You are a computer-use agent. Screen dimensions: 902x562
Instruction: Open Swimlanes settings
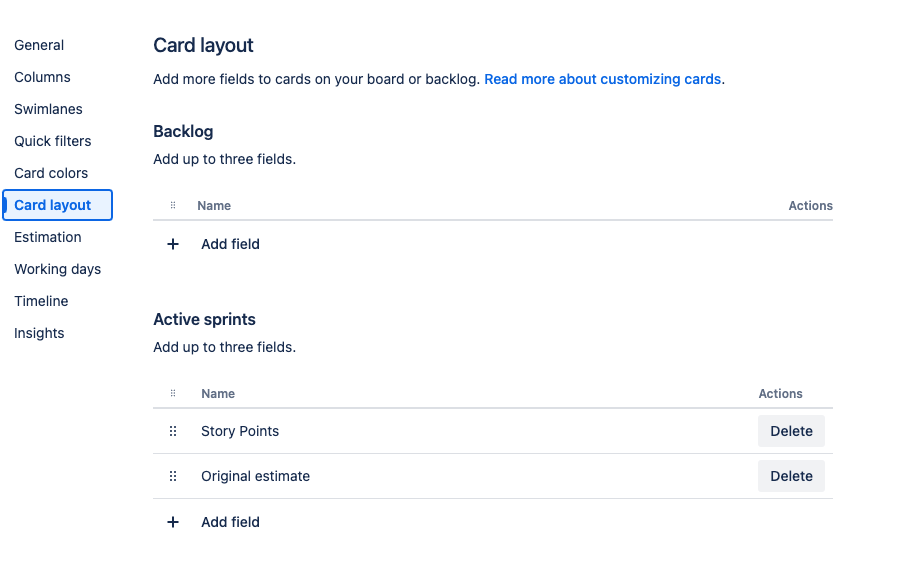coord(48,109)
